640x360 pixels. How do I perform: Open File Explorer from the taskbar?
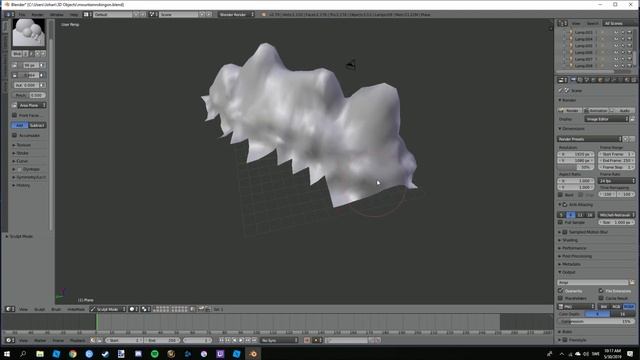(x=40, y=353)
